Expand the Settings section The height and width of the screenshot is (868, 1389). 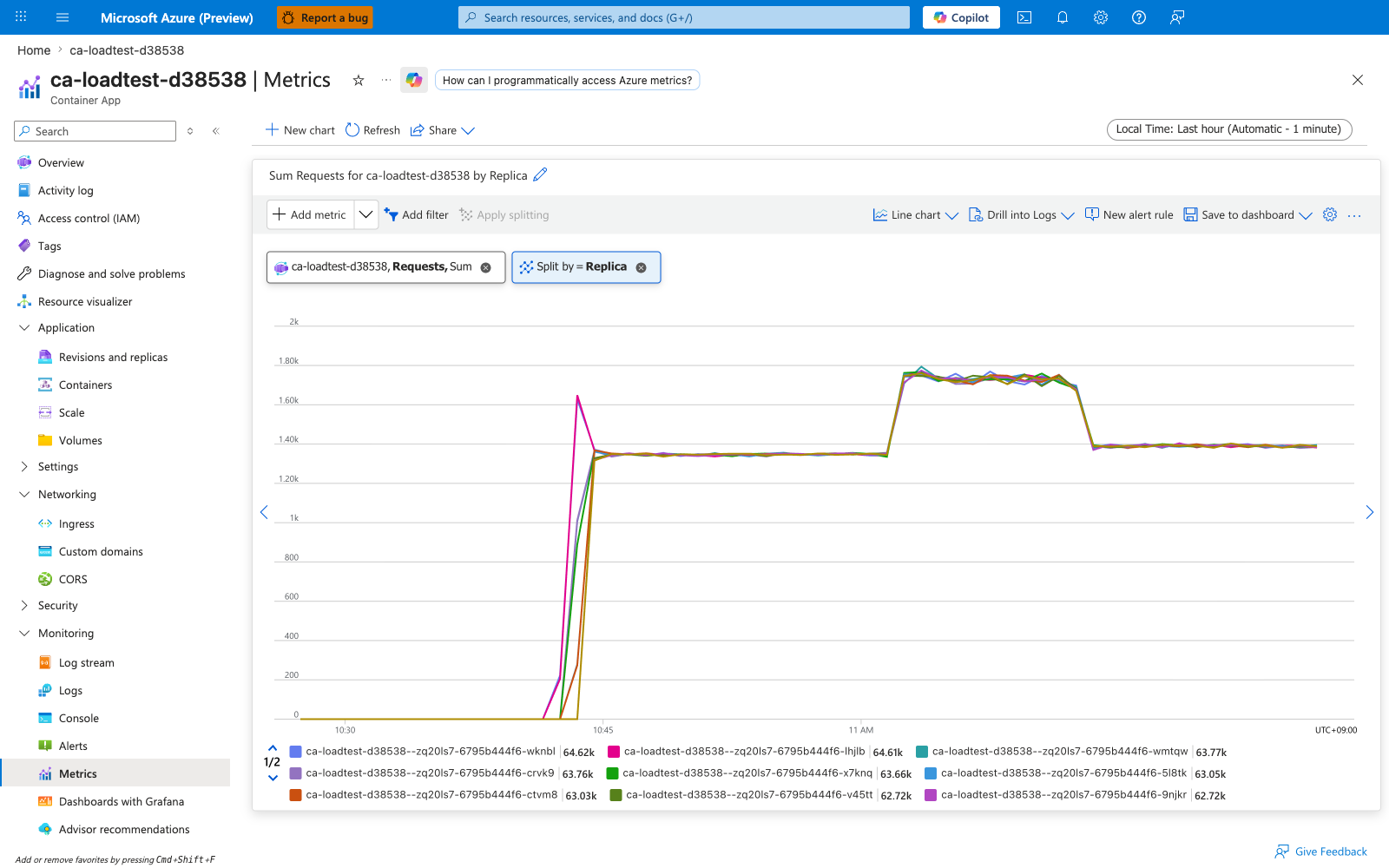click(24, 467)
